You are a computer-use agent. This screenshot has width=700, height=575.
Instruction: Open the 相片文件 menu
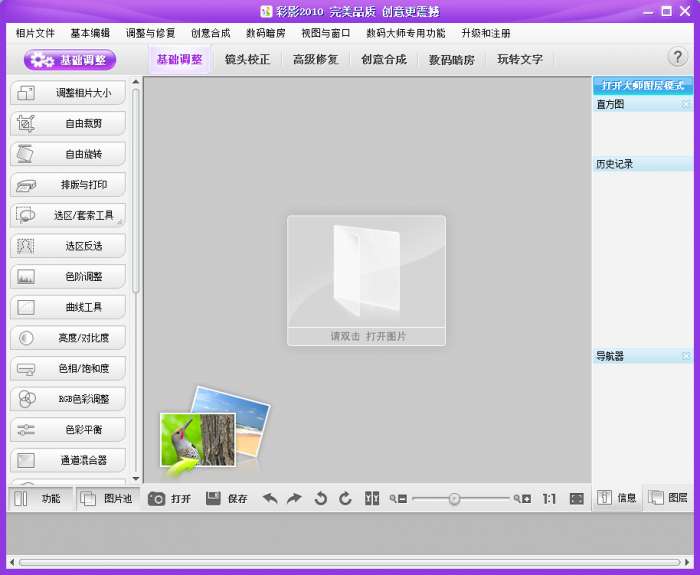pos(35,33)
